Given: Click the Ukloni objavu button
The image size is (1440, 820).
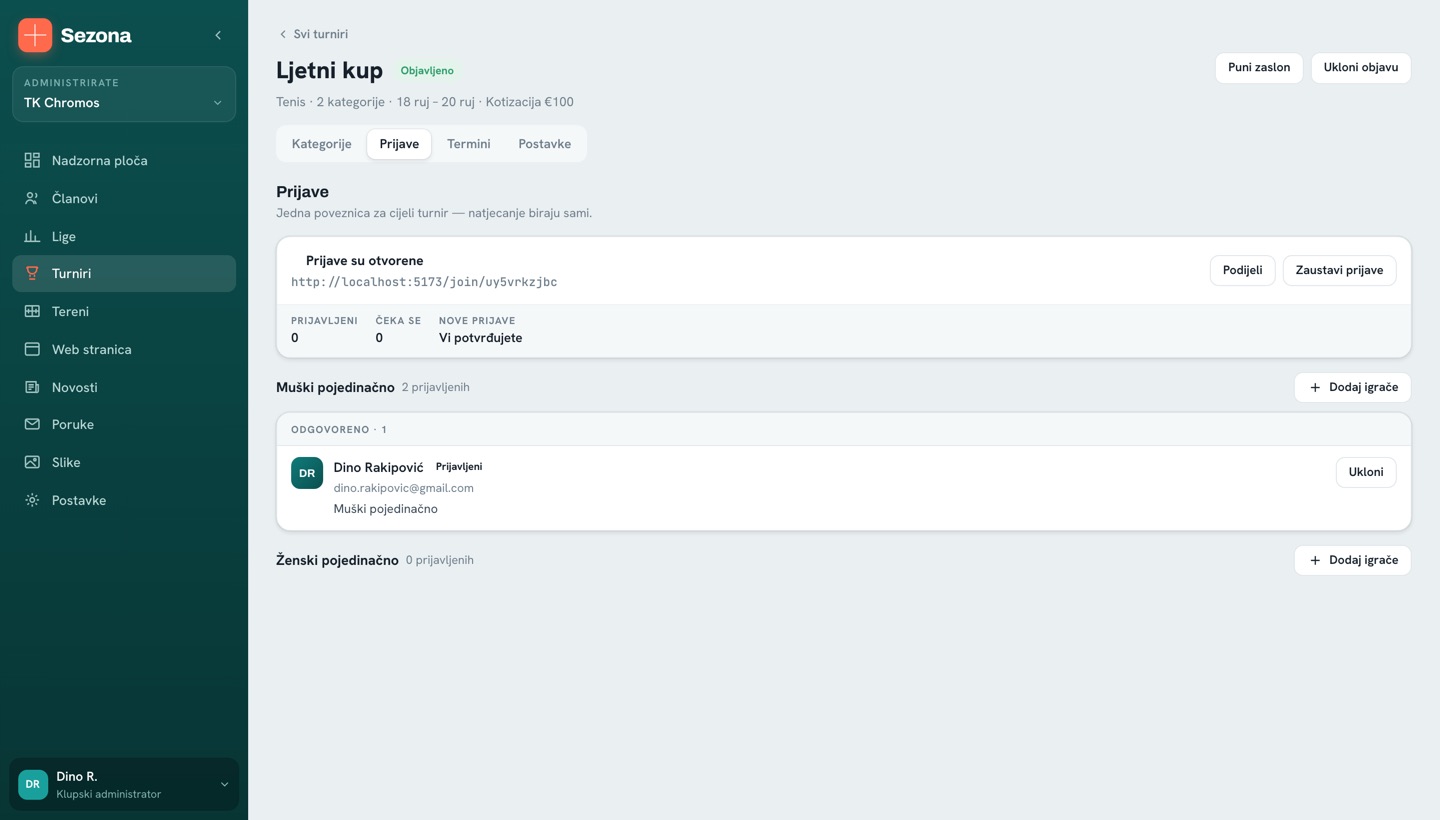Looking at the screenshot, I should click(1361, 68).
